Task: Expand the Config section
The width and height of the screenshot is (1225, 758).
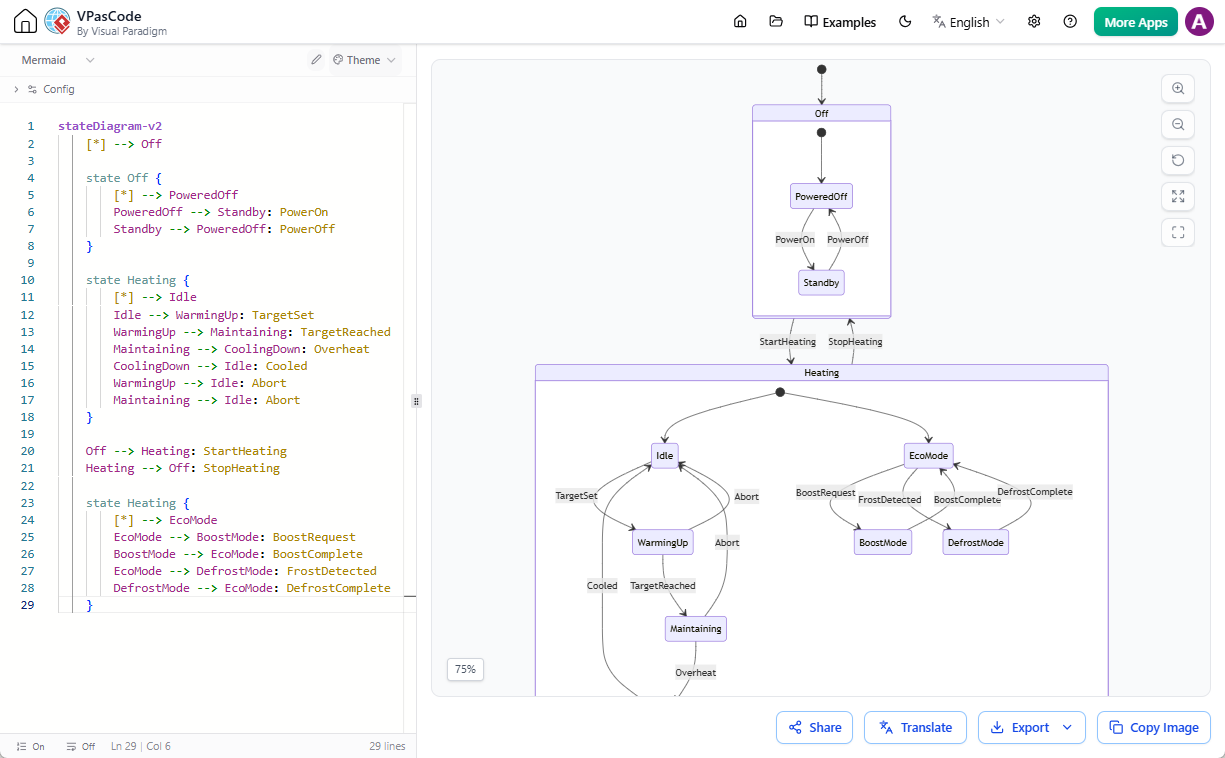Action: coord(45,89)
